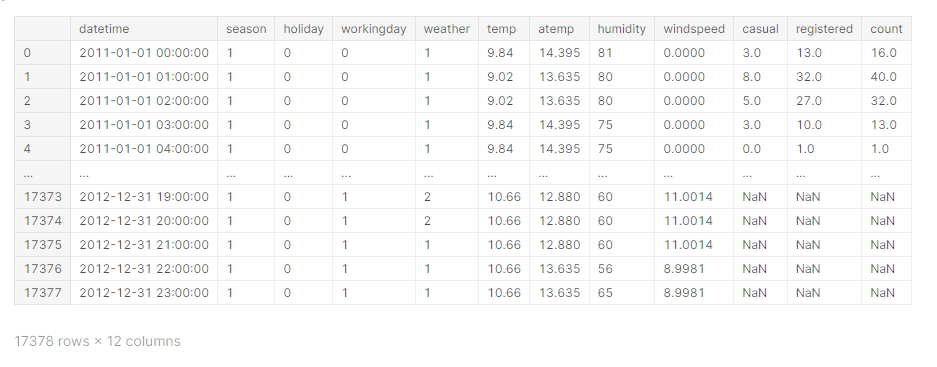Screen dimensions: 937x367
Task: Select datetime cell 2011-01-01 00:00:00
Action: pyautogui.click(x=144, y=53)
